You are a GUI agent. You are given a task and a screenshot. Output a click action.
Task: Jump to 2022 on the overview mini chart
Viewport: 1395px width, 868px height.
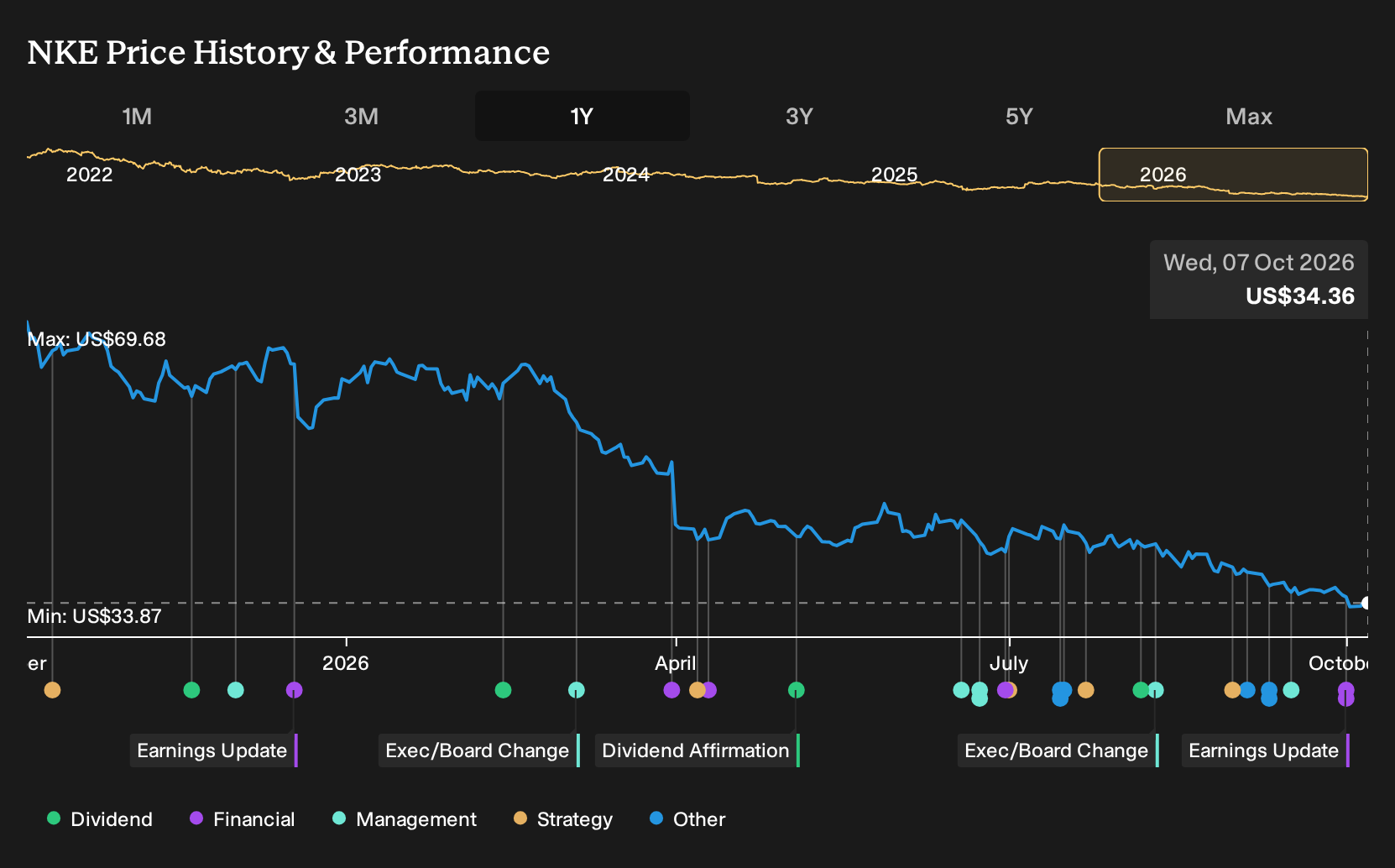[90, 175]
